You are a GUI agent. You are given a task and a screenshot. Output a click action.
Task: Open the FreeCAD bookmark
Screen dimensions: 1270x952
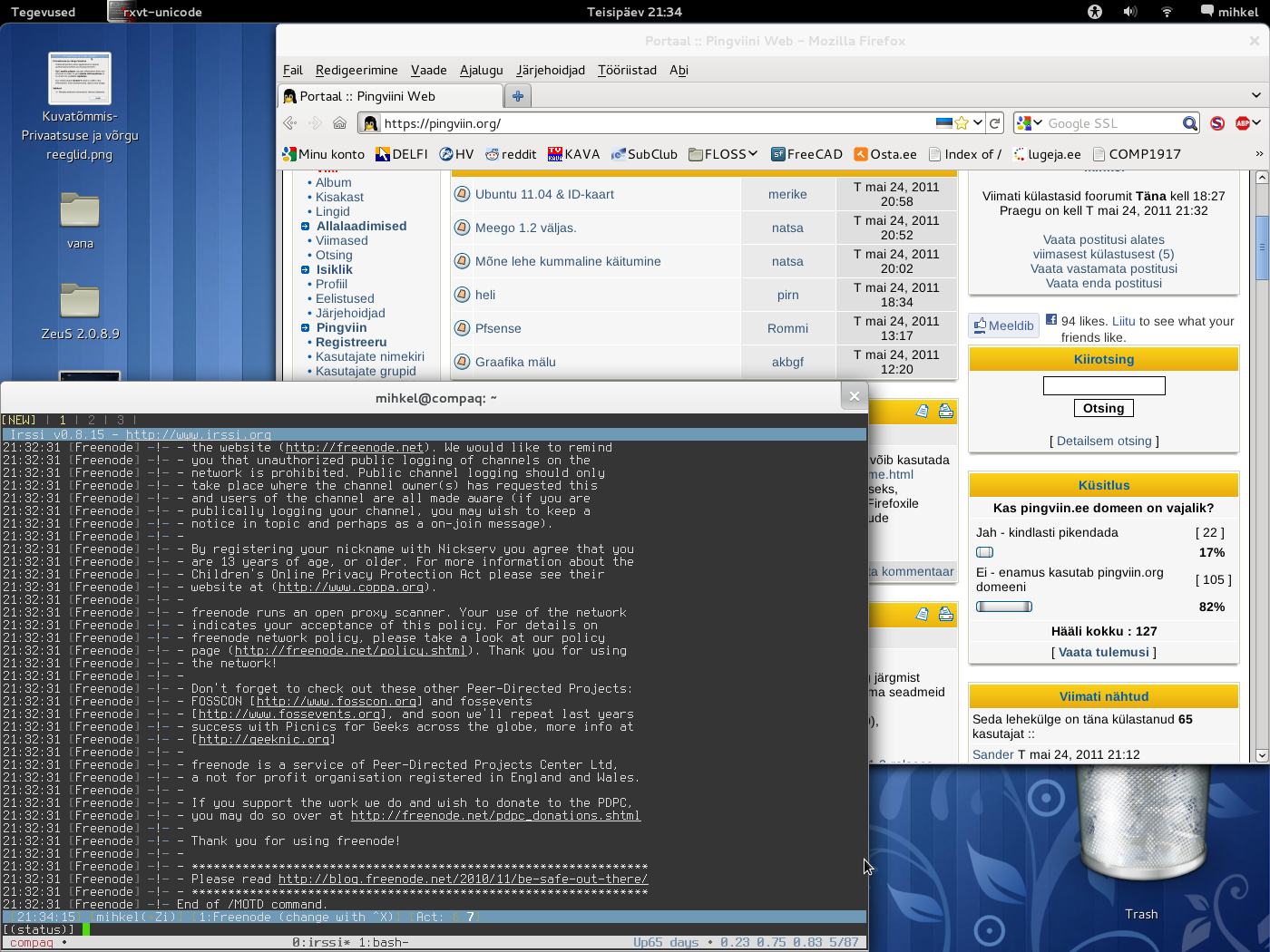(806, 154)
